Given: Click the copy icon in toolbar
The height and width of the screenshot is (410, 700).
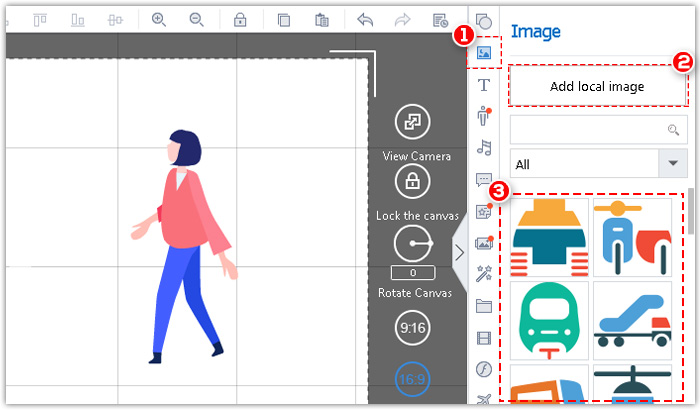Looking at the screenshot, I should point(283,20).
